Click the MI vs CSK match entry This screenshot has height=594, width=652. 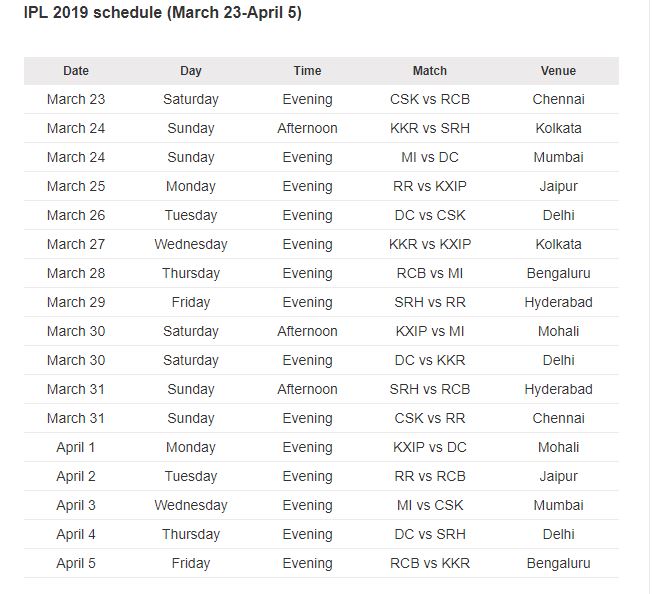(430, 505)
